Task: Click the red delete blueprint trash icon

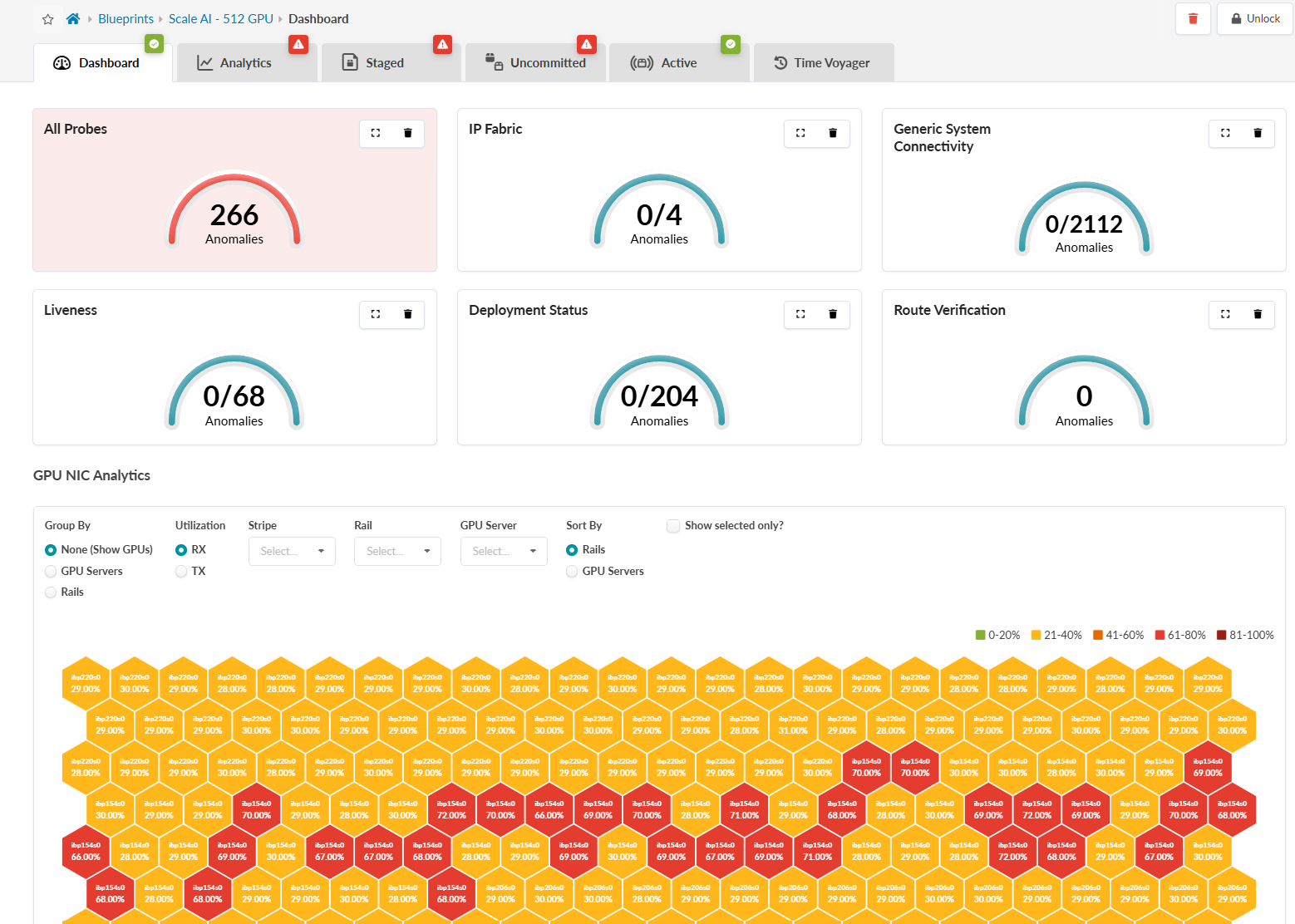Action: coord(1193,19)
